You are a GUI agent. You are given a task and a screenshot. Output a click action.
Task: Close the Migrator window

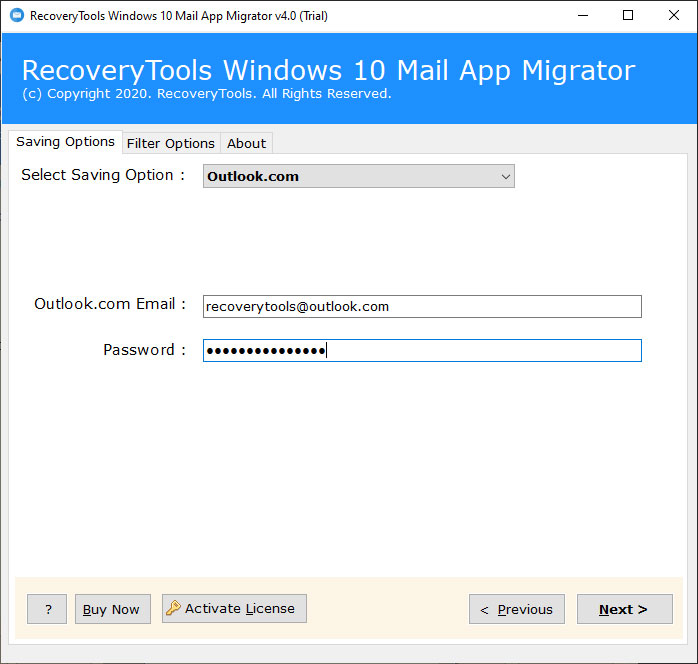(x=674, y=16)
